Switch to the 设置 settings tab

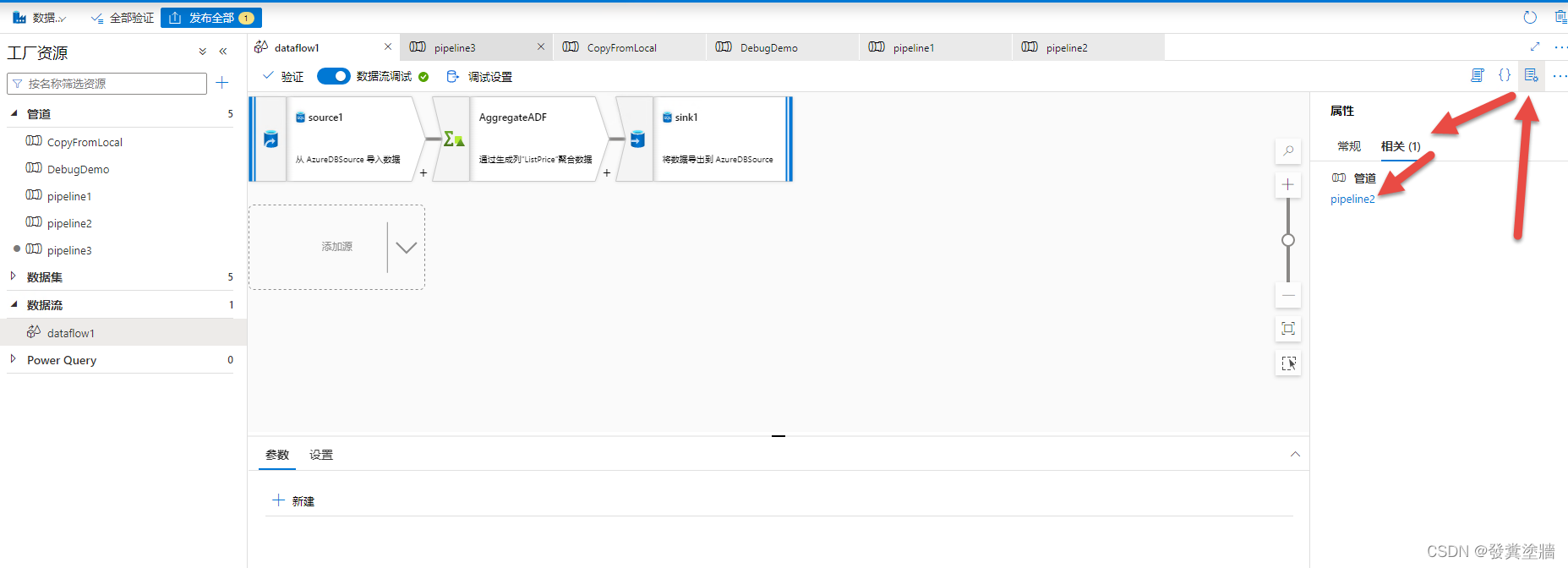[x=321, y=455]
